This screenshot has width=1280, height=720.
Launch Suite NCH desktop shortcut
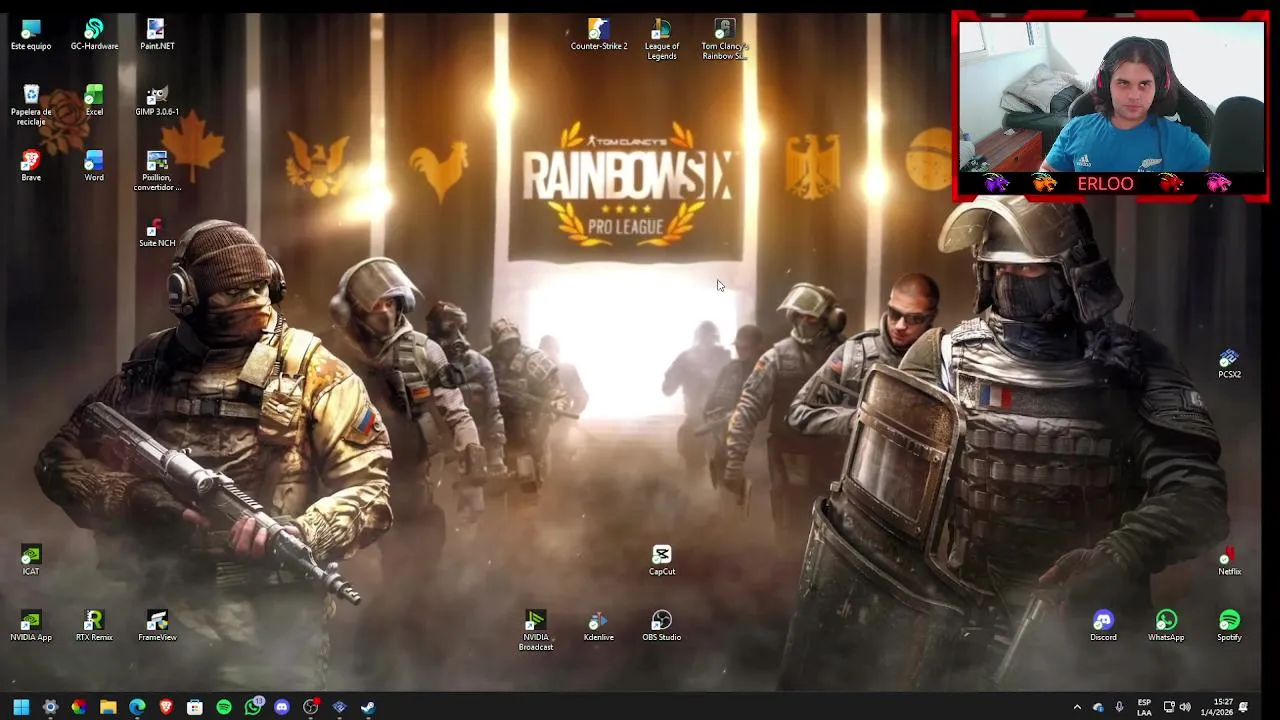click(157, 232)
